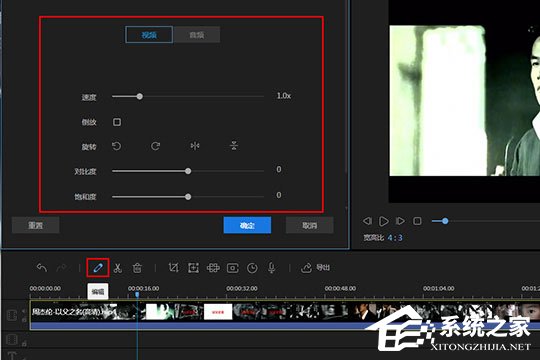This screenshot has height=360, width=540.
Task: Click the microphone voiceover icon
Action: 271,268
